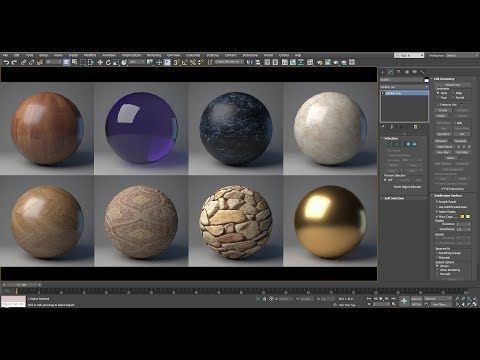Open the File menu
The height and width of the screenshot is (360, 480).
pos(5,55)
